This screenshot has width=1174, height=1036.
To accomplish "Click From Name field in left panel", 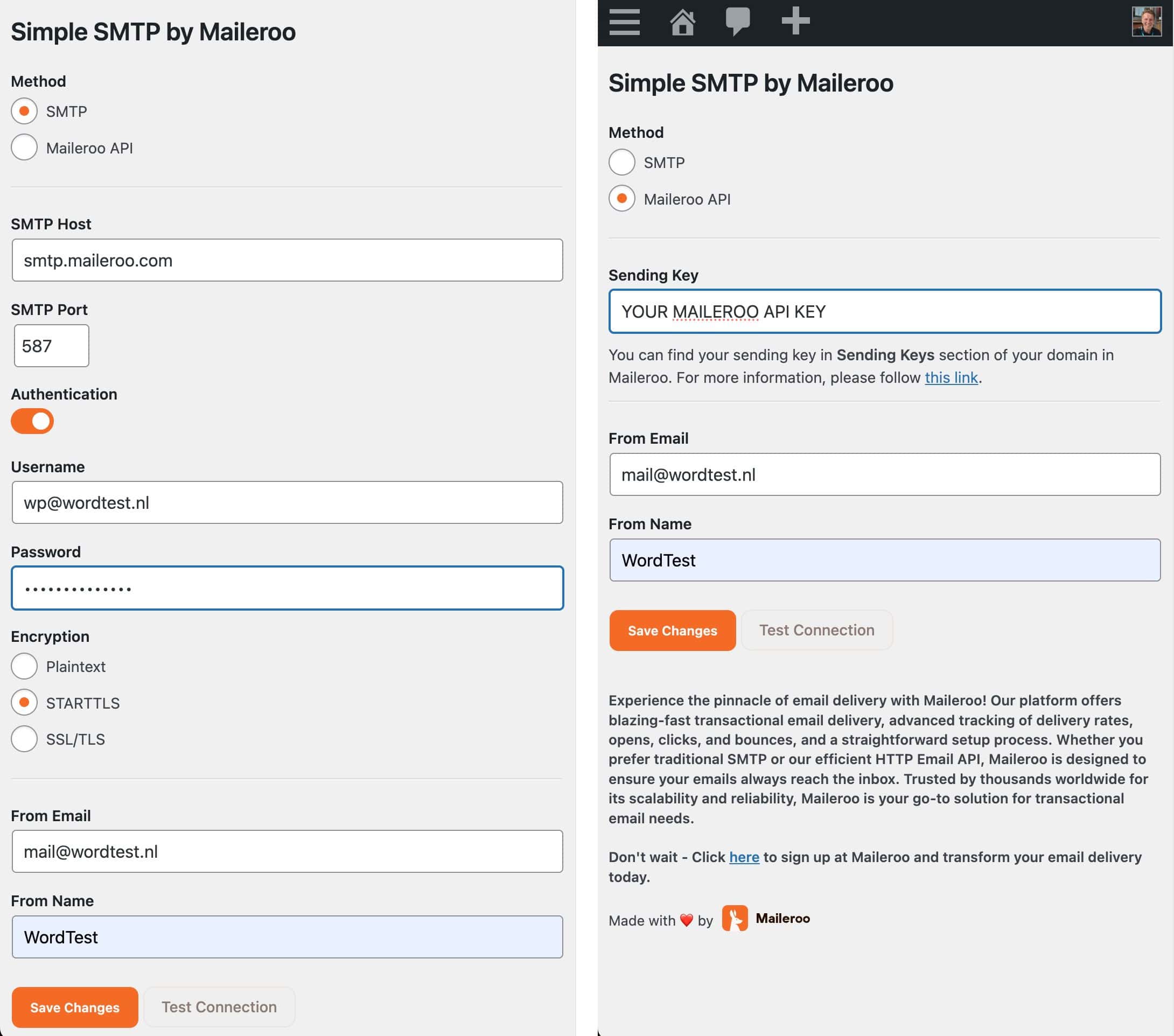I will (x=287, y=936).
